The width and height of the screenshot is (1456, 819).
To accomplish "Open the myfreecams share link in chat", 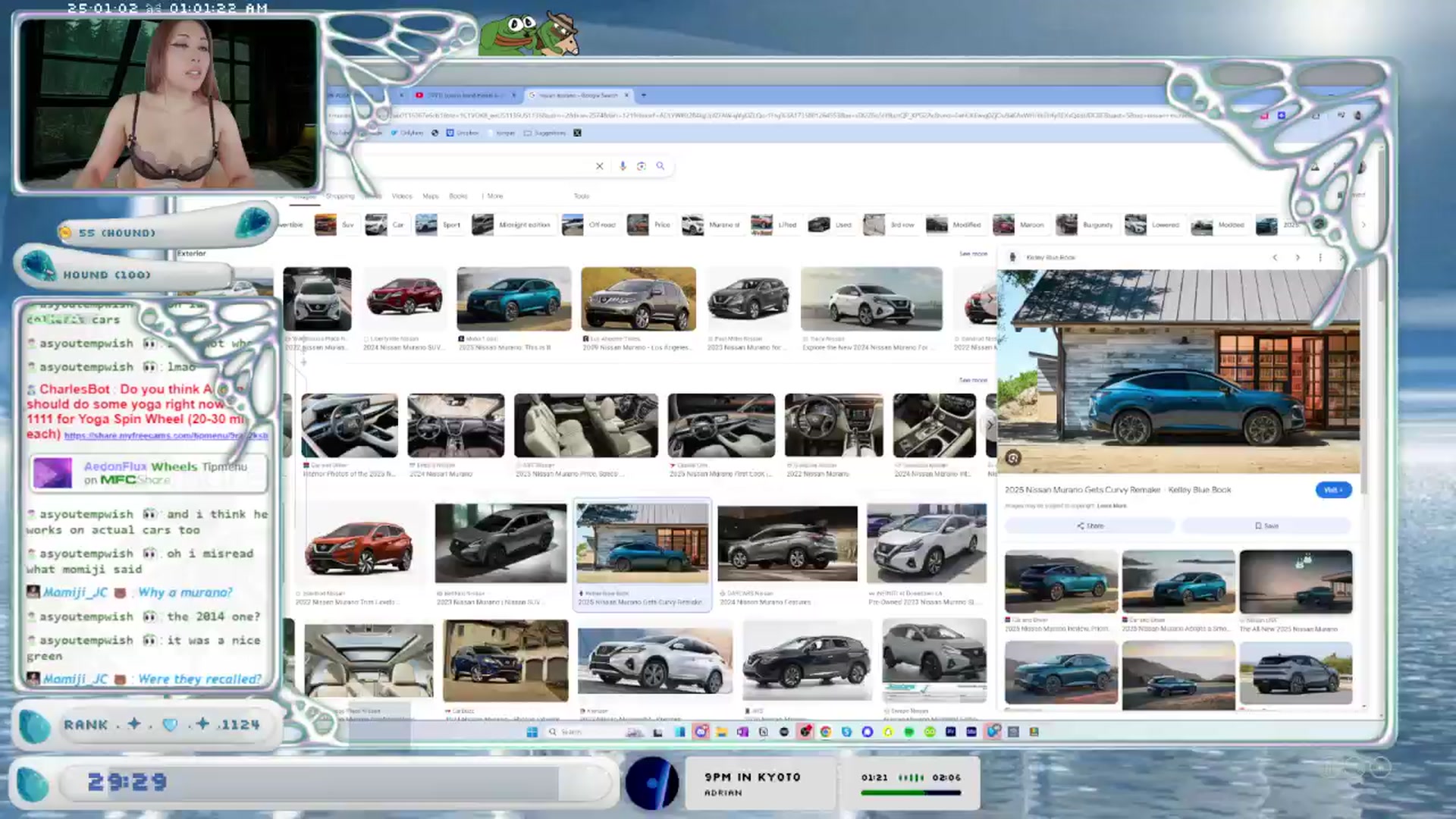I will point(166,436).
